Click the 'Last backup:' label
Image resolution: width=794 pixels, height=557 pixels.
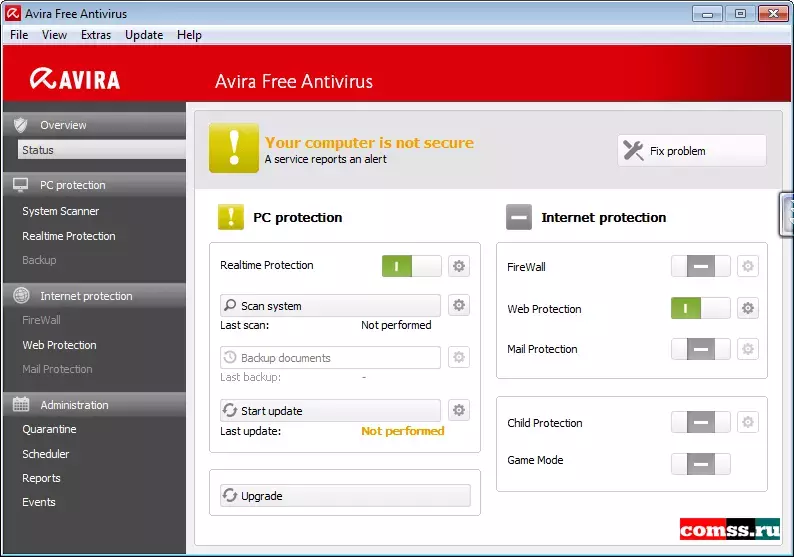(250, 377)
